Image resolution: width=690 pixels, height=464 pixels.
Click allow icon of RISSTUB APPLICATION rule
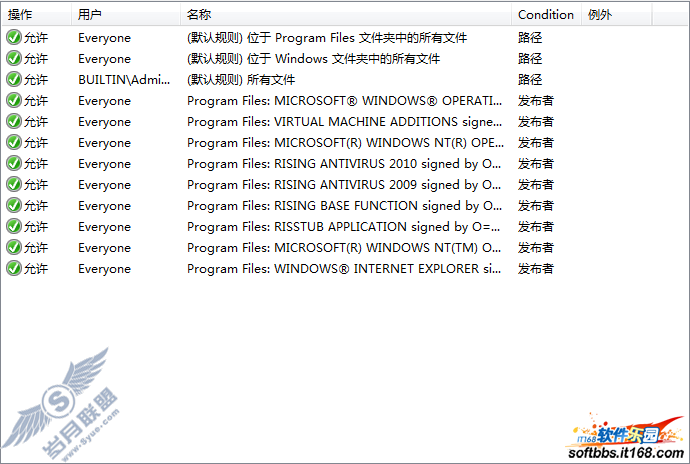(14, 226)
